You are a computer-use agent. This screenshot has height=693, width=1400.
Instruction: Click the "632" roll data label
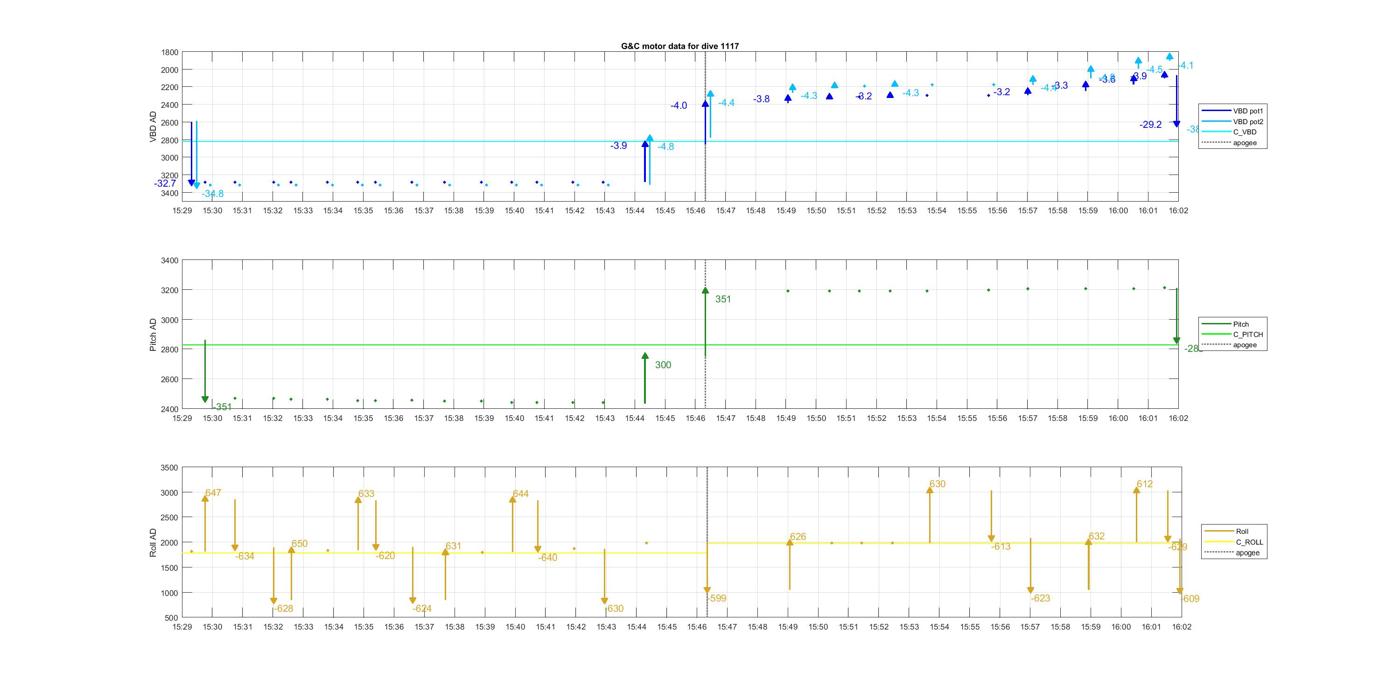1097,536
